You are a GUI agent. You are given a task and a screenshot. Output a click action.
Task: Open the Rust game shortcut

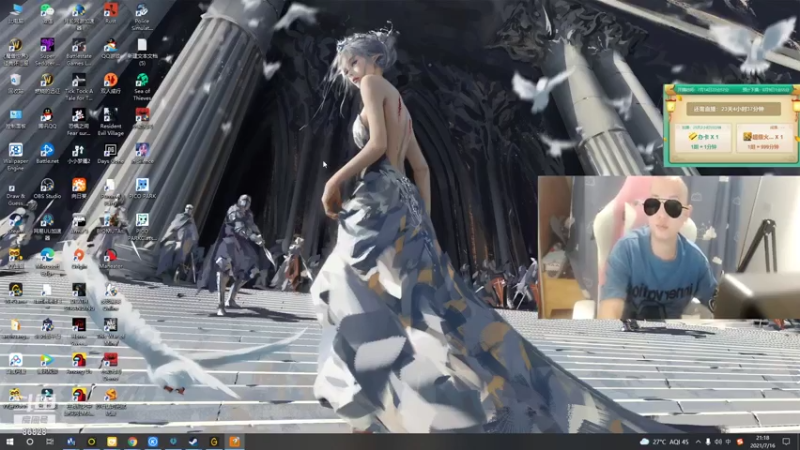(x=110, y=13)
